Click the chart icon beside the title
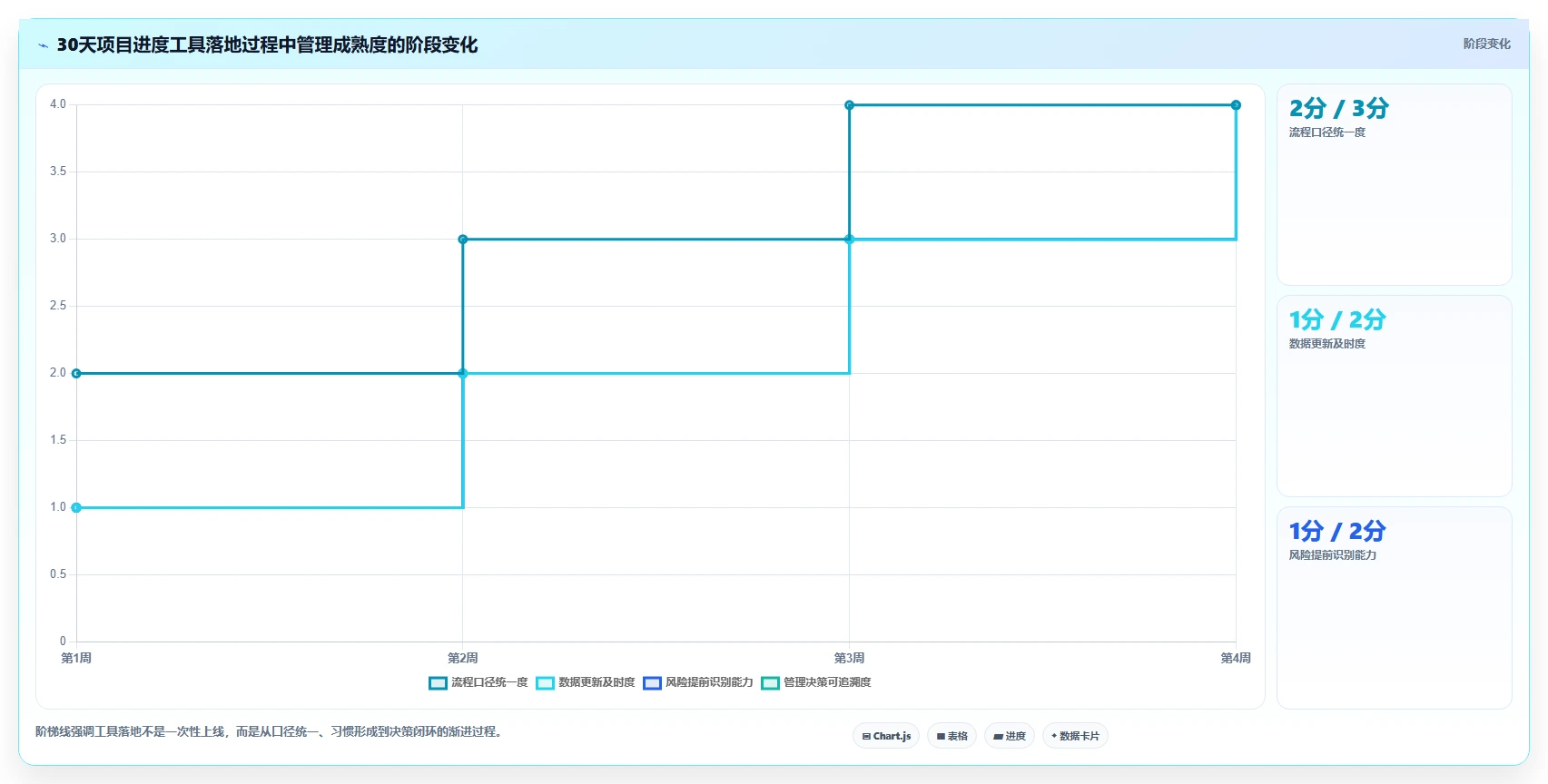 (43, 45)
